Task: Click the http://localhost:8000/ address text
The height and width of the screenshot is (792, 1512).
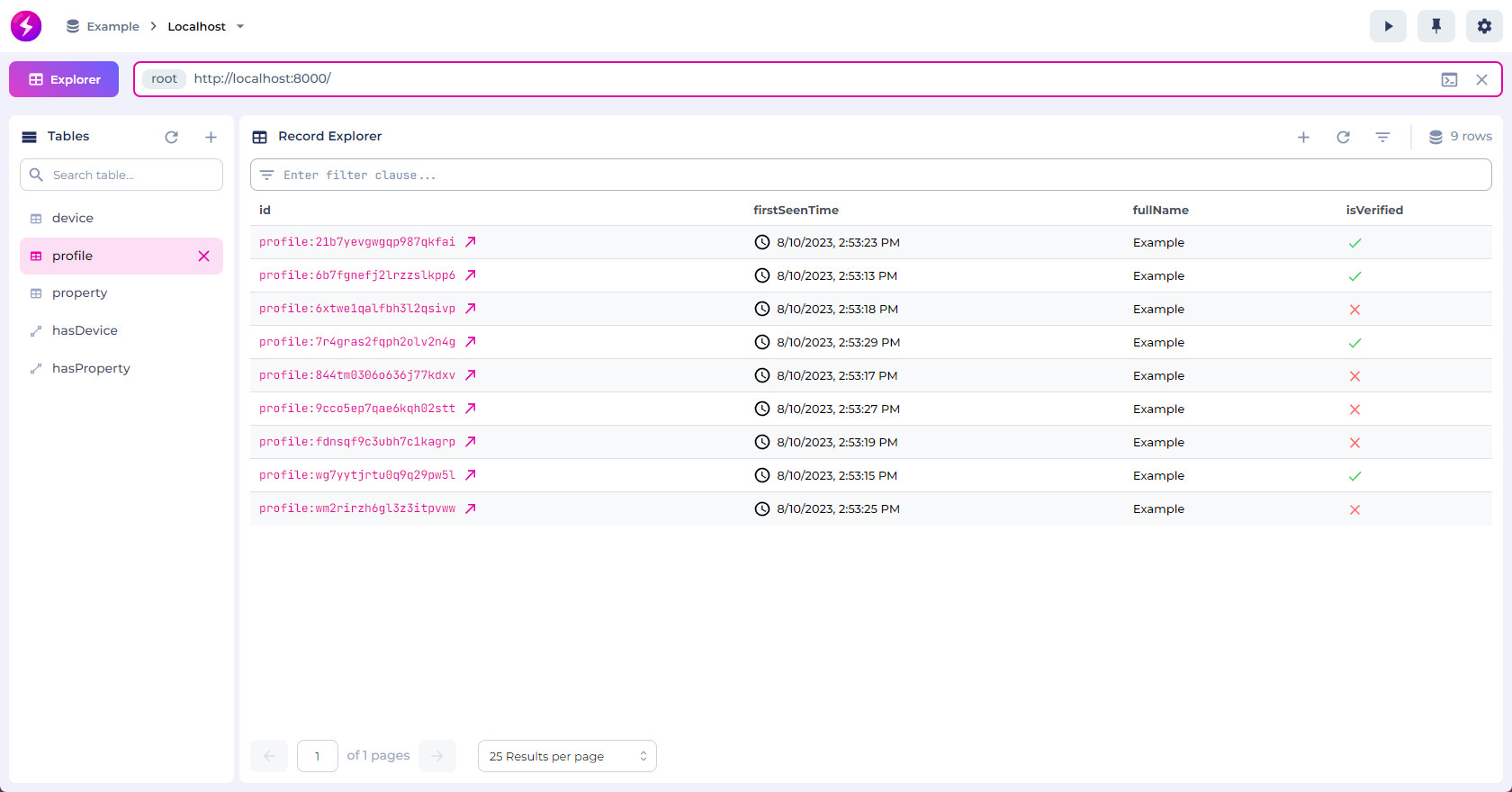Action: click(263, 79)
